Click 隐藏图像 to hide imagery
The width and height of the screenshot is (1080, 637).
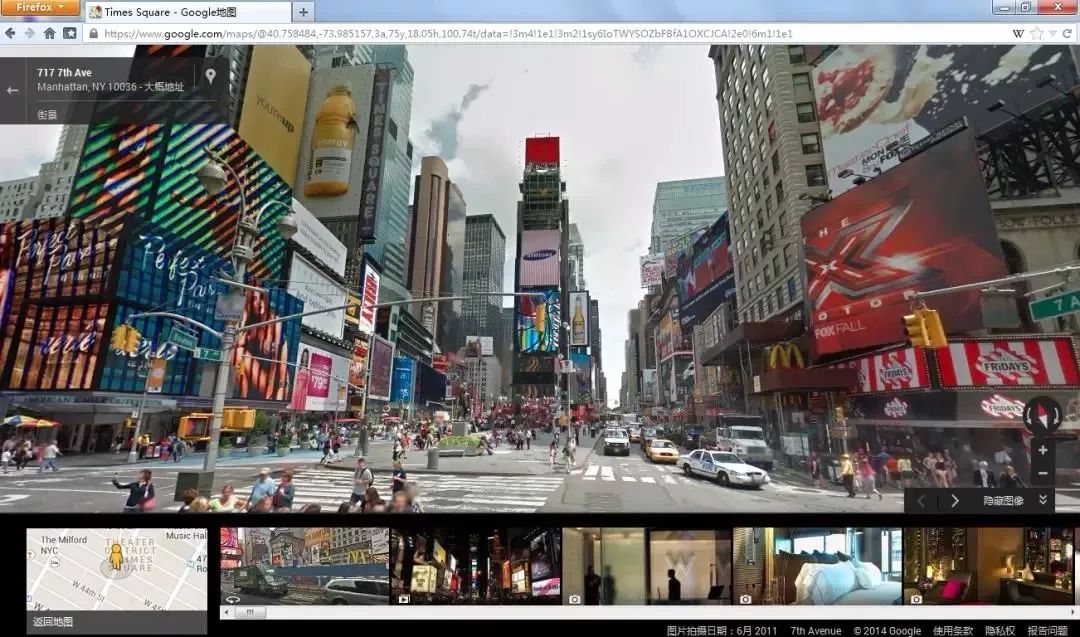point(1003,501)
